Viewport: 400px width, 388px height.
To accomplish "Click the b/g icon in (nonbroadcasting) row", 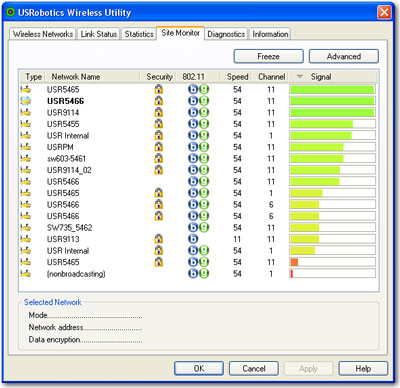I will pyautogui.click(x=199, y=273).
